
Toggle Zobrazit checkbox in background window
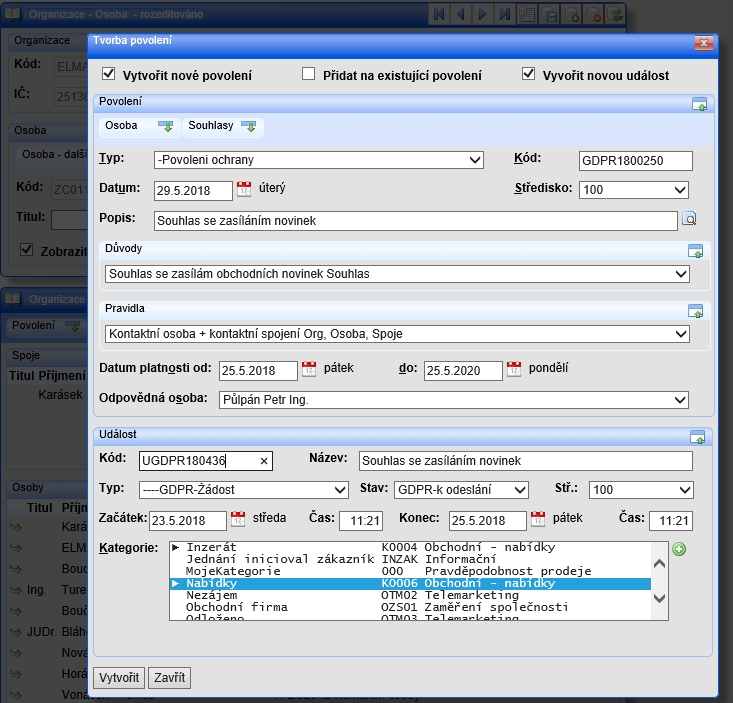[x=27, y=250]
